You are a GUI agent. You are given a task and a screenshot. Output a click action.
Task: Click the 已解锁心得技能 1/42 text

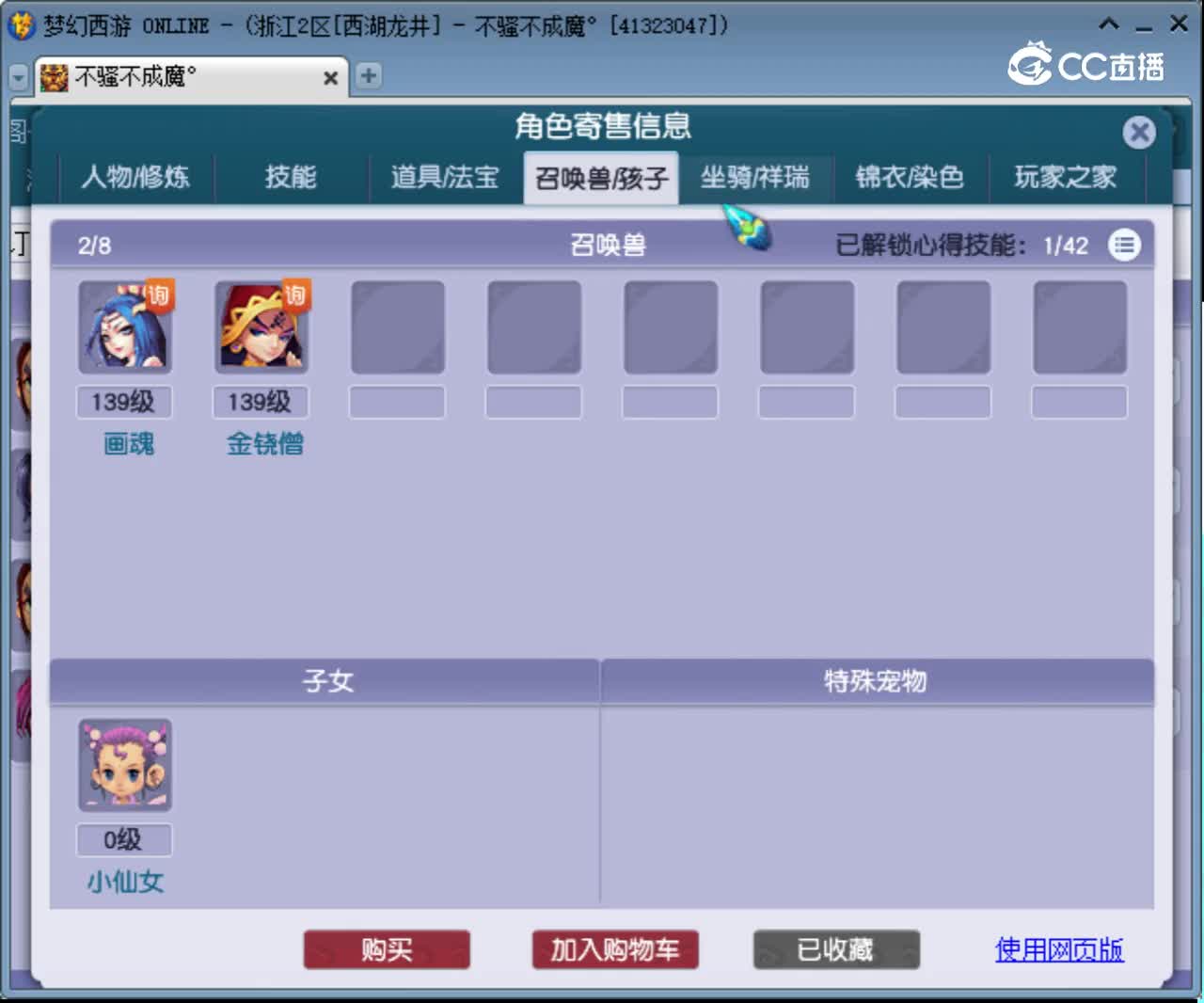click(x=961, y=246)
